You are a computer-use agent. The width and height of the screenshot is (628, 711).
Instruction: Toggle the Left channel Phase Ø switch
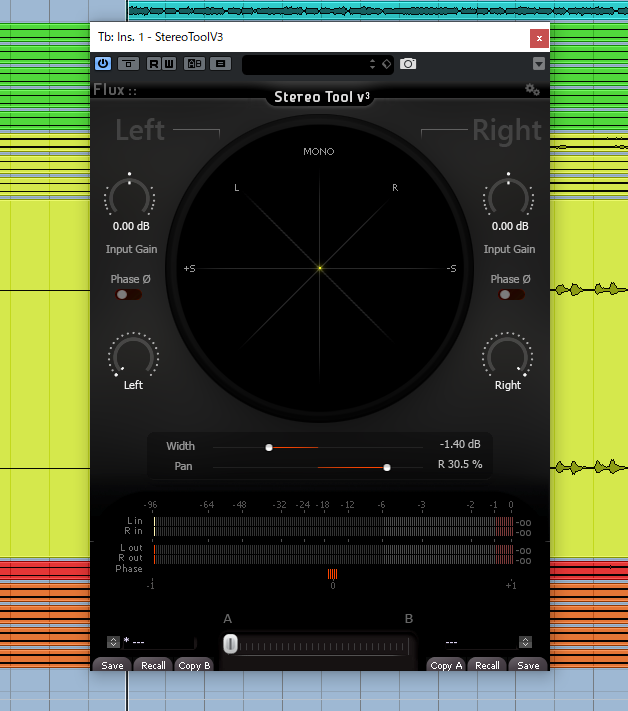tap(128, 295)
